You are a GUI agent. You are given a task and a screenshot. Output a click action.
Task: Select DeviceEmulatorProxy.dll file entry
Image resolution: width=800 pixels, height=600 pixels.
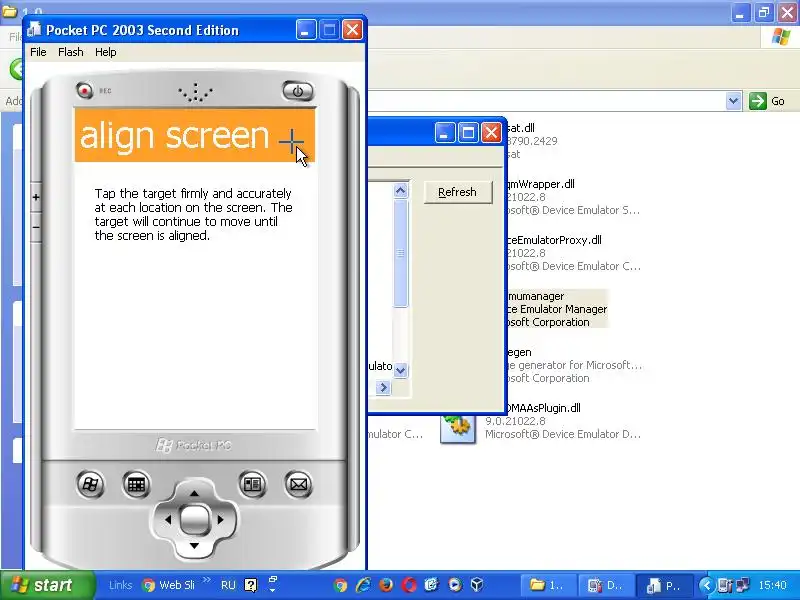571,253
